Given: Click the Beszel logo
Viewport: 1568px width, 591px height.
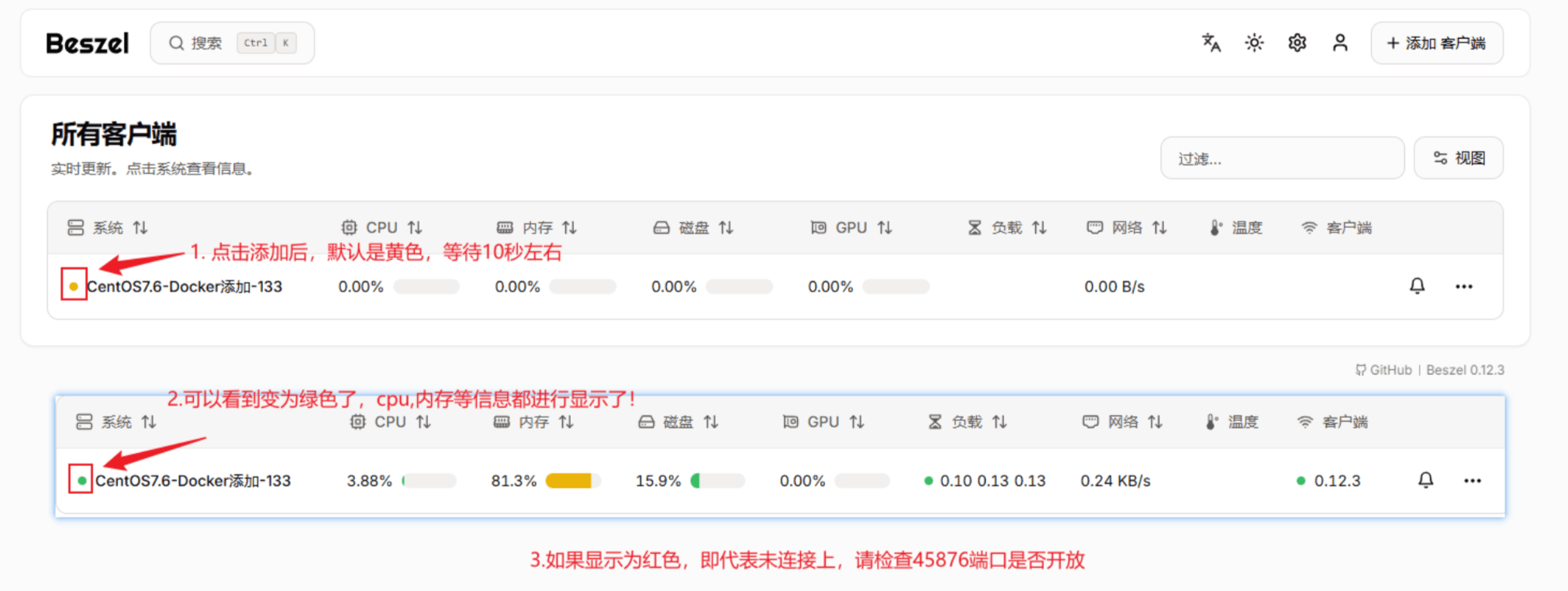Looking at the screenshot, I should (87, 43).
